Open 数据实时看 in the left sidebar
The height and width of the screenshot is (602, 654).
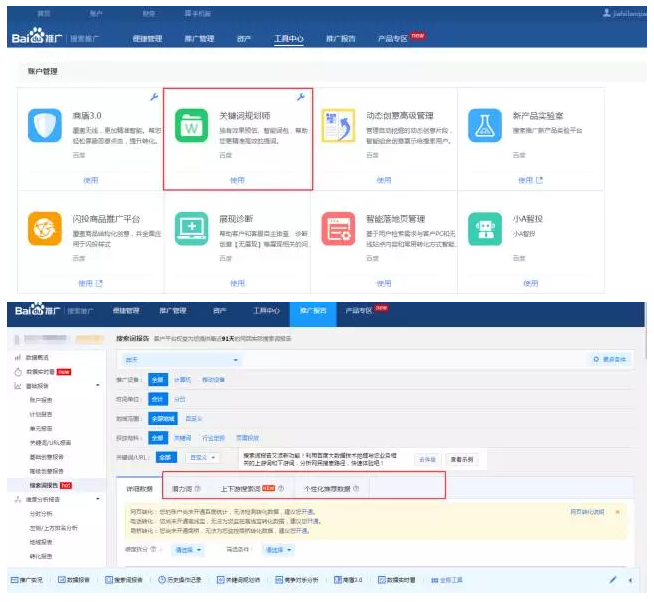coord(40,372)
